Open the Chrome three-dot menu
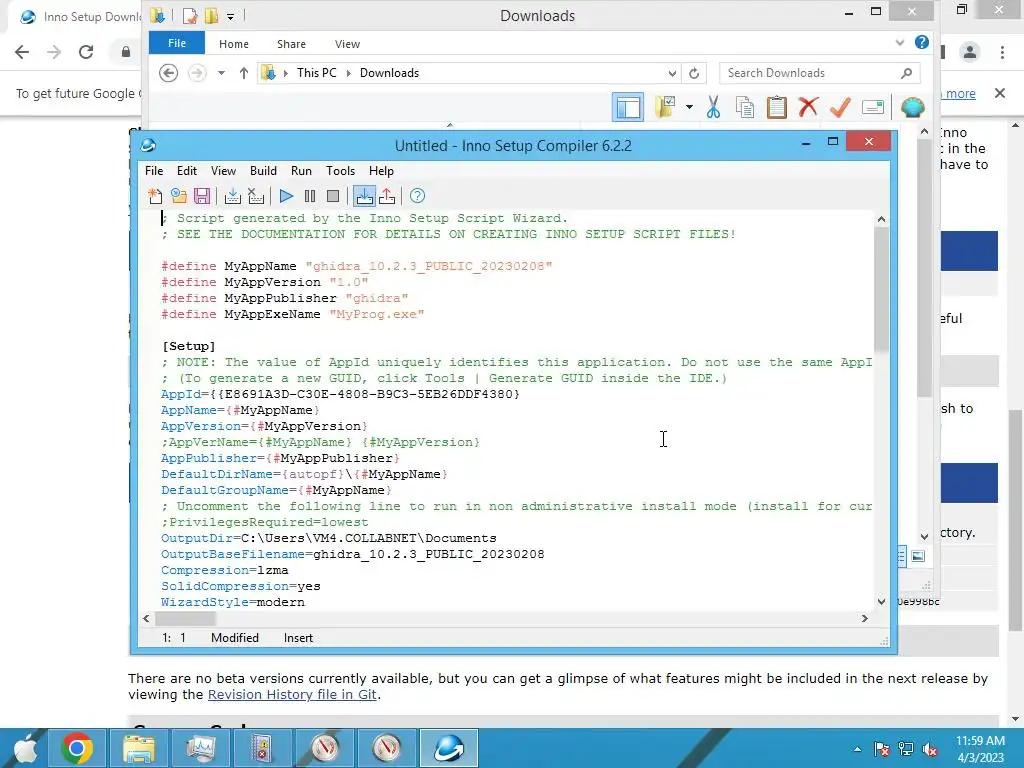 pyautogui.click(x=1002, y=52)
